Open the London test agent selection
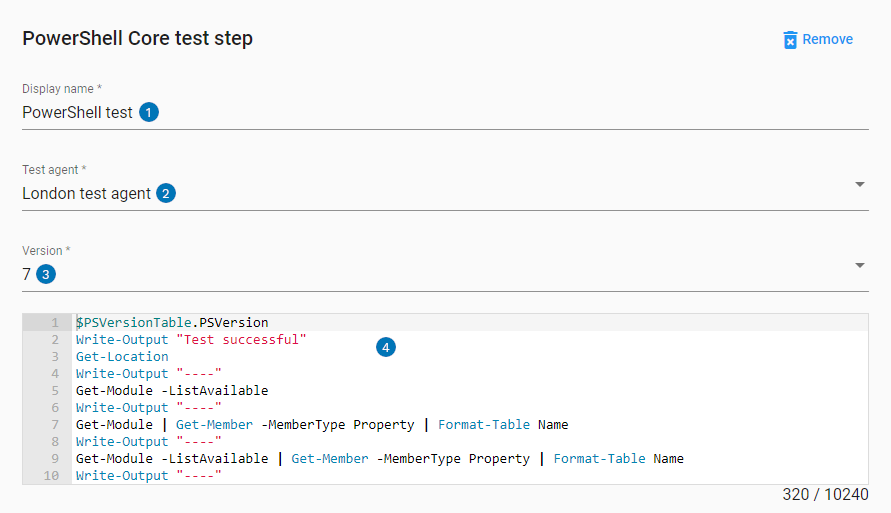The width and height of the screenshot is (891, 513). pyautogui.click(x=86, y=193)
